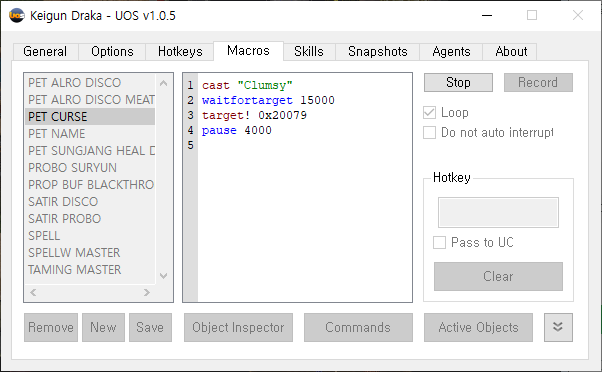The height and width of the screenshot is (372, 602).
Task: Go to the Skills tab
Action: pyautogui.click(x=309, y=51)
